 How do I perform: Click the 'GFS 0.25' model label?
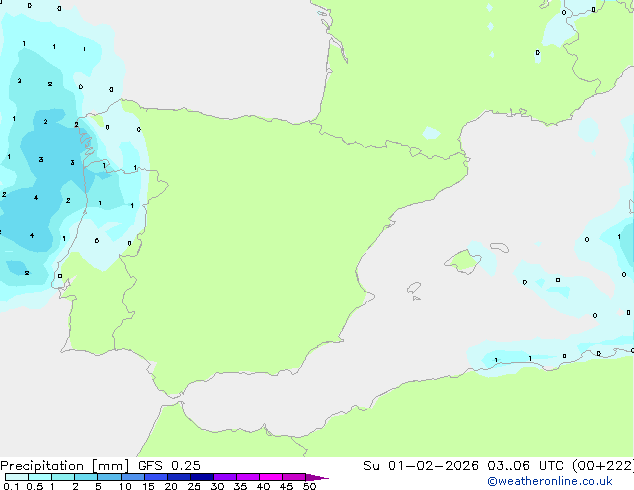[169, 466]
